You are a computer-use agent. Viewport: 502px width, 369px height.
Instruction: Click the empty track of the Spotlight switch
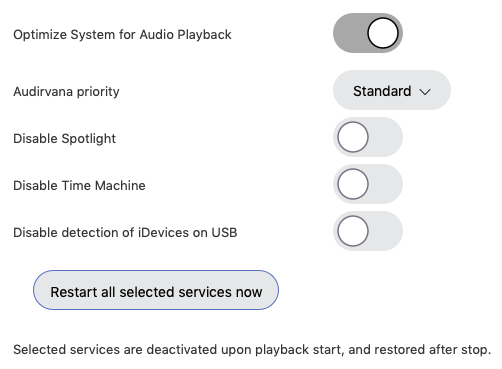click(x=386, y=137)
